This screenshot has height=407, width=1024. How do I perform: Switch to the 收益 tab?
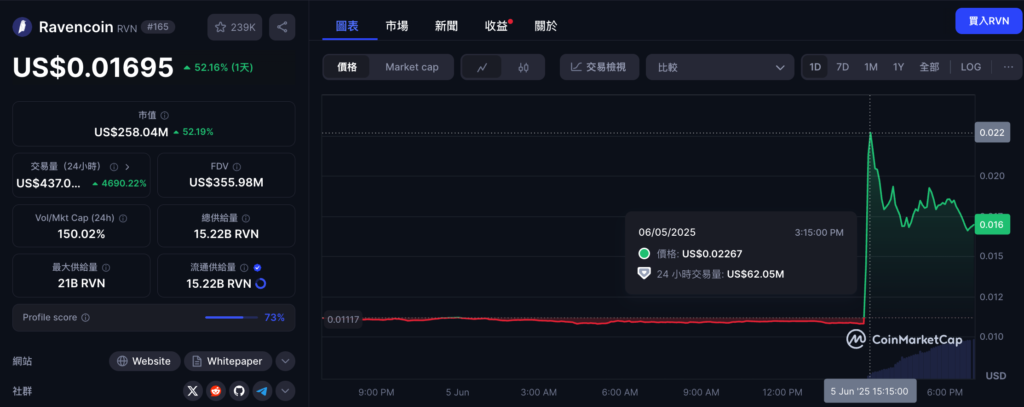coord(496,26)
